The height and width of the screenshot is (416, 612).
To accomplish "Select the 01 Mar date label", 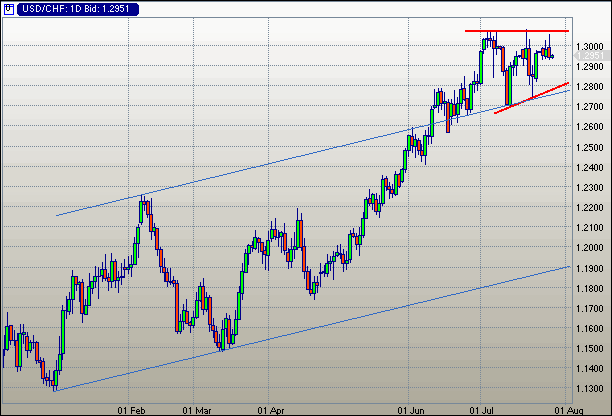I will 197,408.
